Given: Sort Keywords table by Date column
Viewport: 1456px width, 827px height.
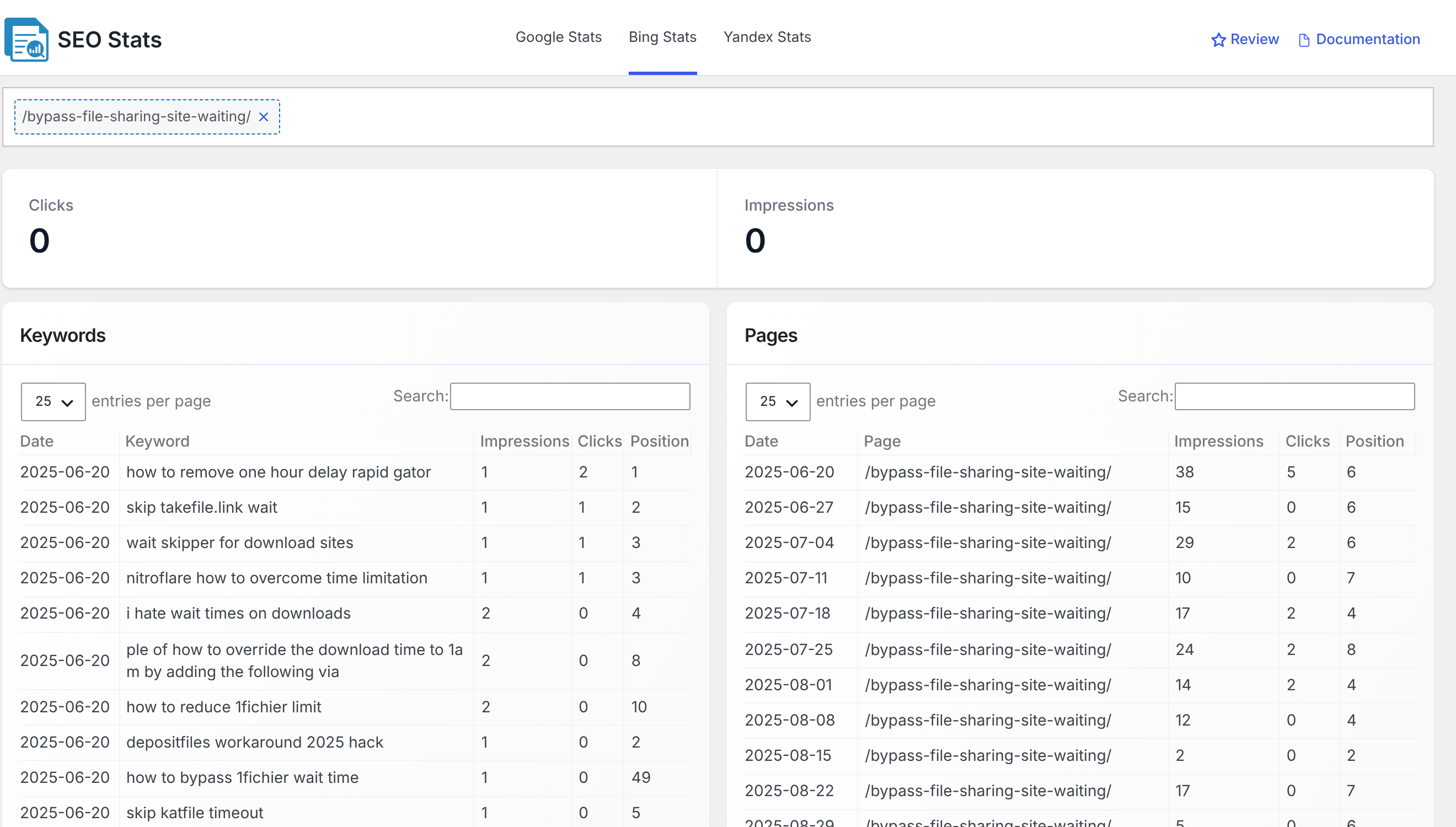Looking at the screenshot, I should pos(37,441).
